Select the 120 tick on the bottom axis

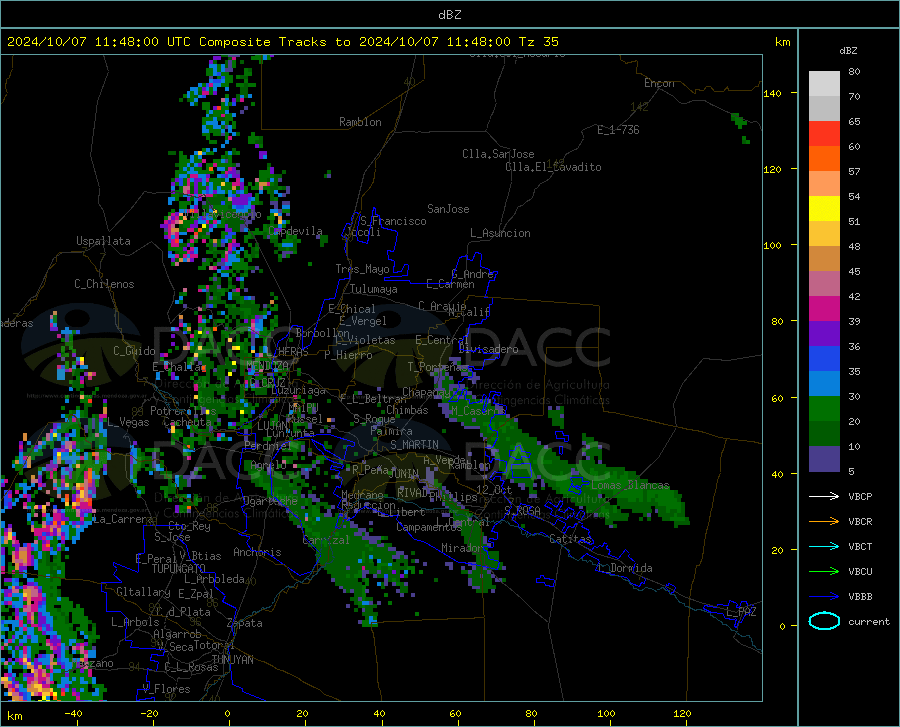[x=682, y=713]
